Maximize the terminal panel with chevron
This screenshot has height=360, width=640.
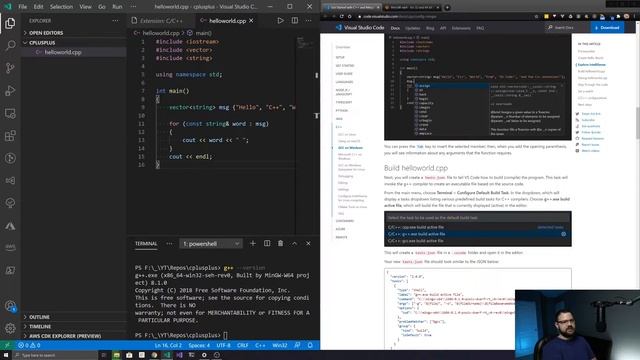294,243
